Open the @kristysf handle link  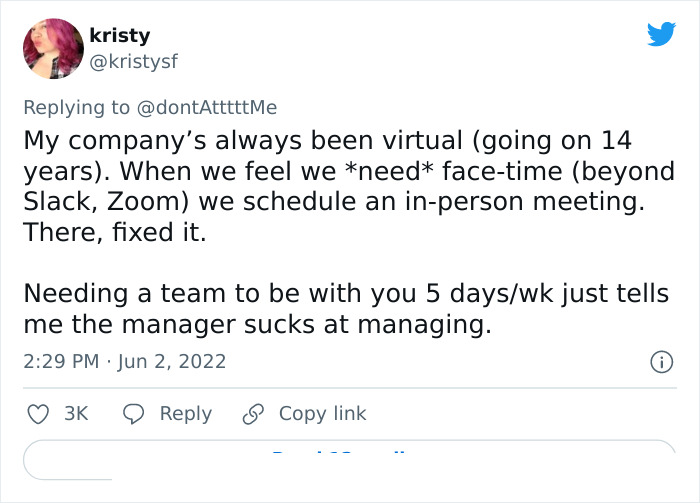(x=141, y=61)
